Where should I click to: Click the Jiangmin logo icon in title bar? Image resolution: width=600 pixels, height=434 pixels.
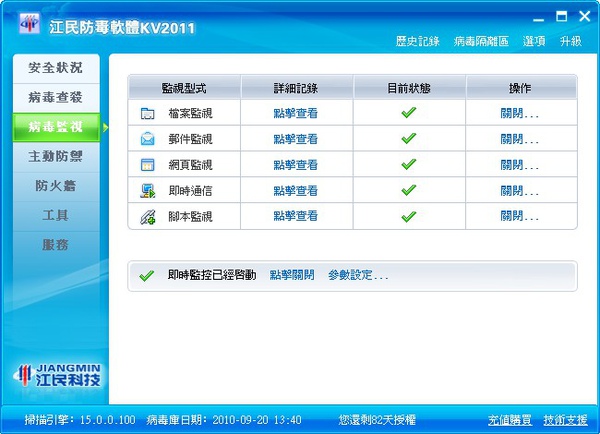(29, 23)
